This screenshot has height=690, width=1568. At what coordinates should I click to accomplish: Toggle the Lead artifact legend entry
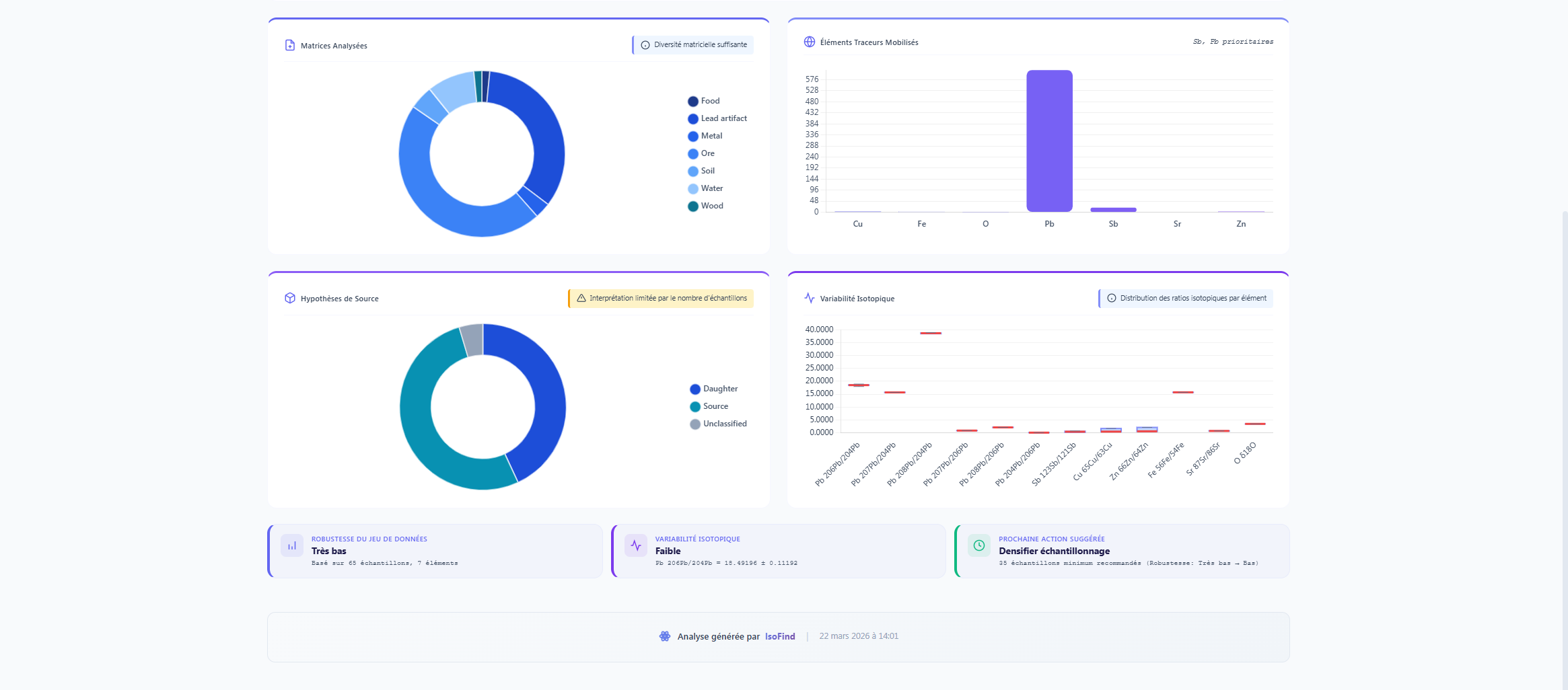[723, 118]
